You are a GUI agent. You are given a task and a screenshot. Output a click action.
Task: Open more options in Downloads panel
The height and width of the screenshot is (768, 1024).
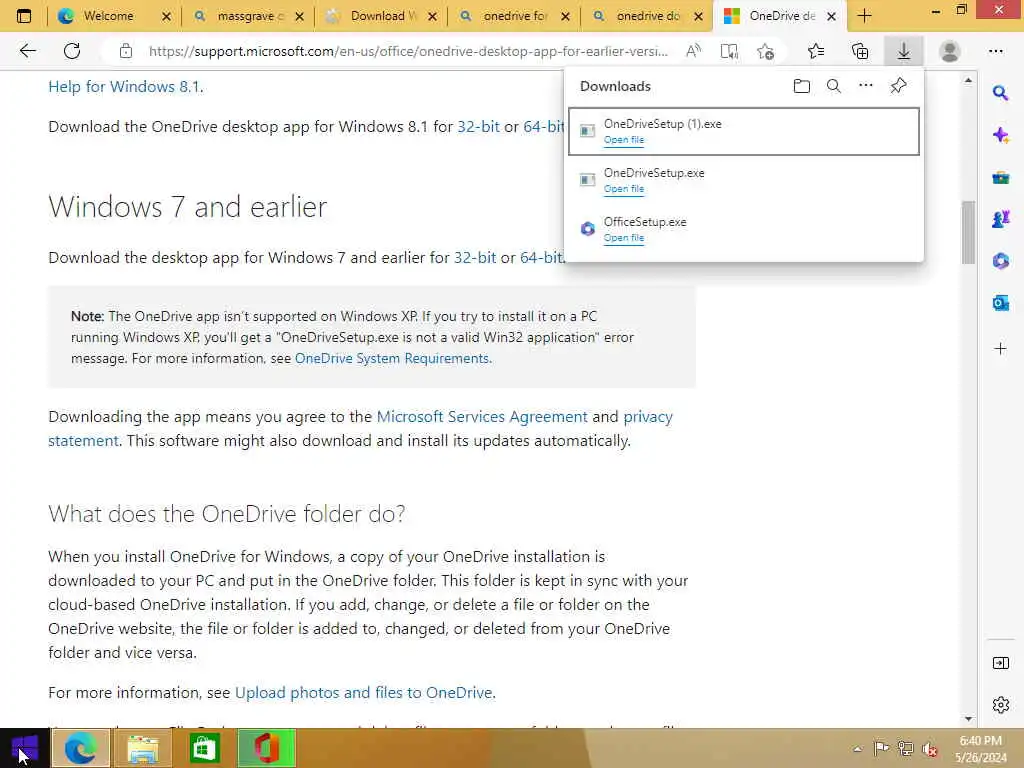click(x=866, y=86)
